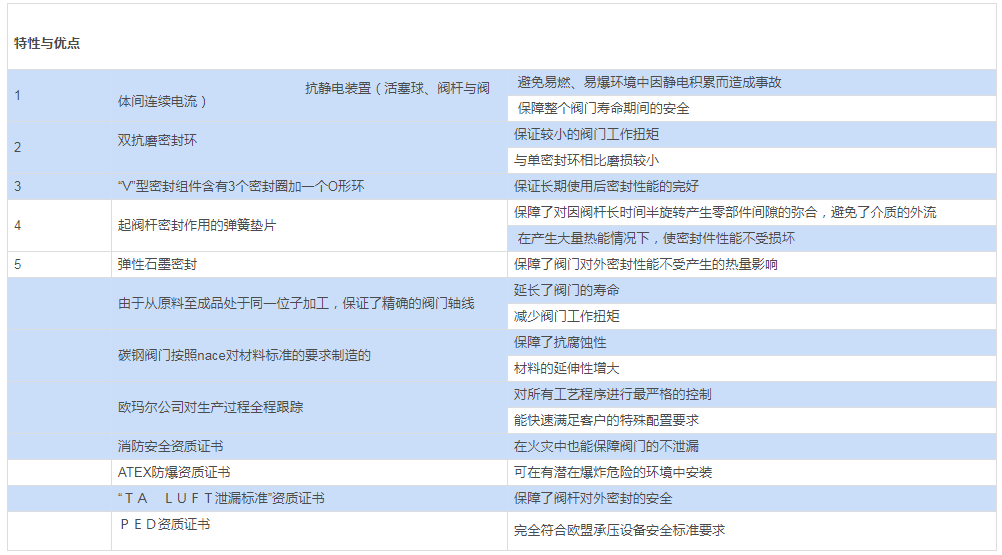
Task: Click the TA LUFT泄漏标准 certificate cell
Action: 220,498
